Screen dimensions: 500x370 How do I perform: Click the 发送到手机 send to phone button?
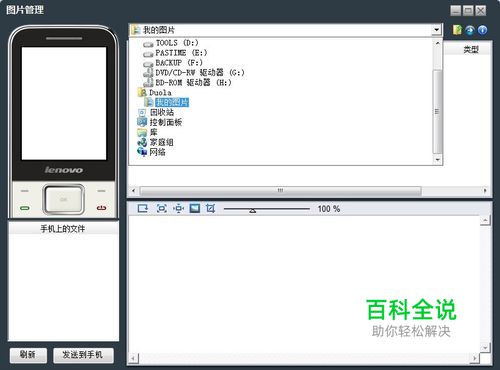click(x=83, y=355)
